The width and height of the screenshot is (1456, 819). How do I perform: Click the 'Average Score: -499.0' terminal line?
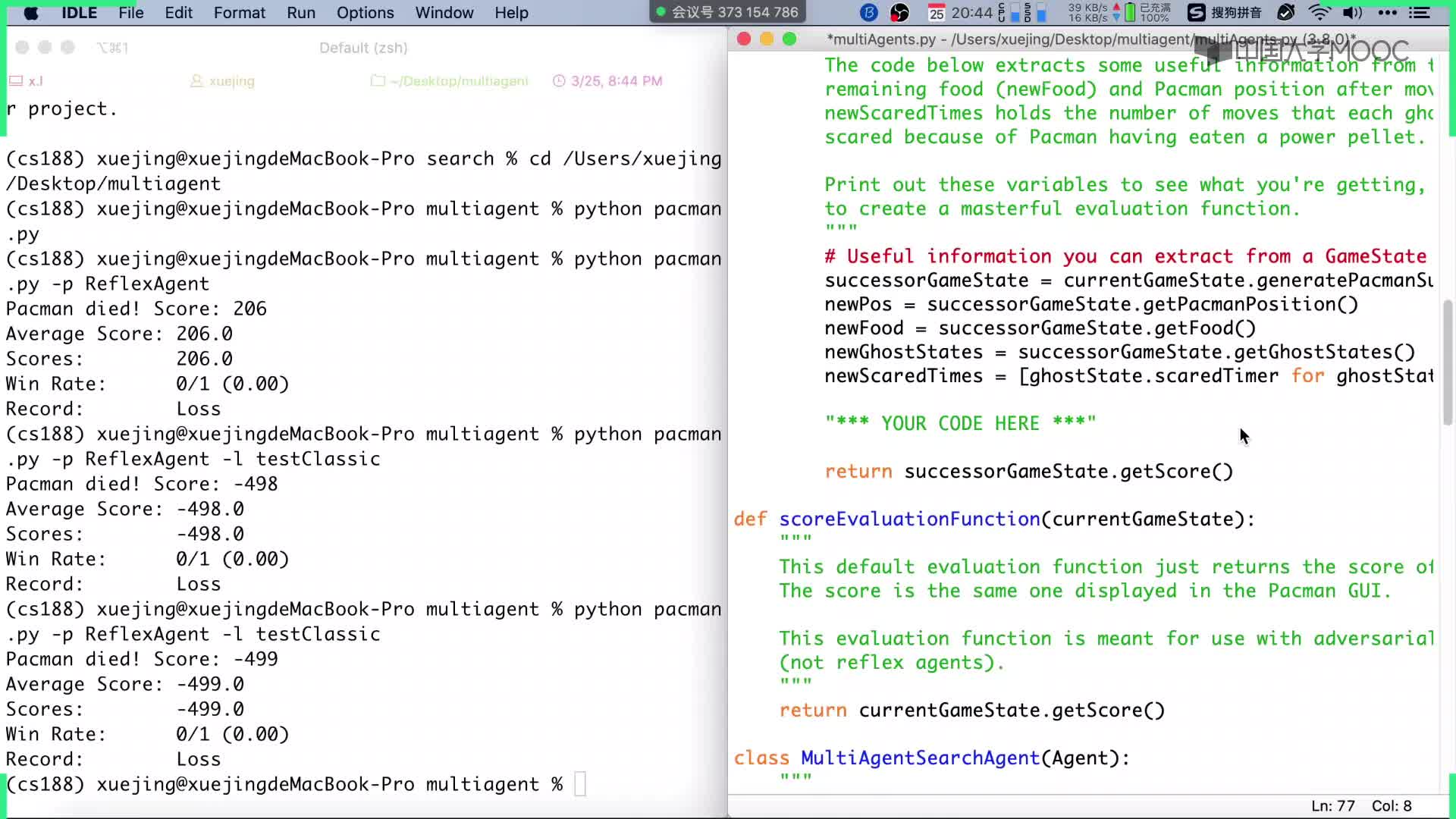pos(125,684)
